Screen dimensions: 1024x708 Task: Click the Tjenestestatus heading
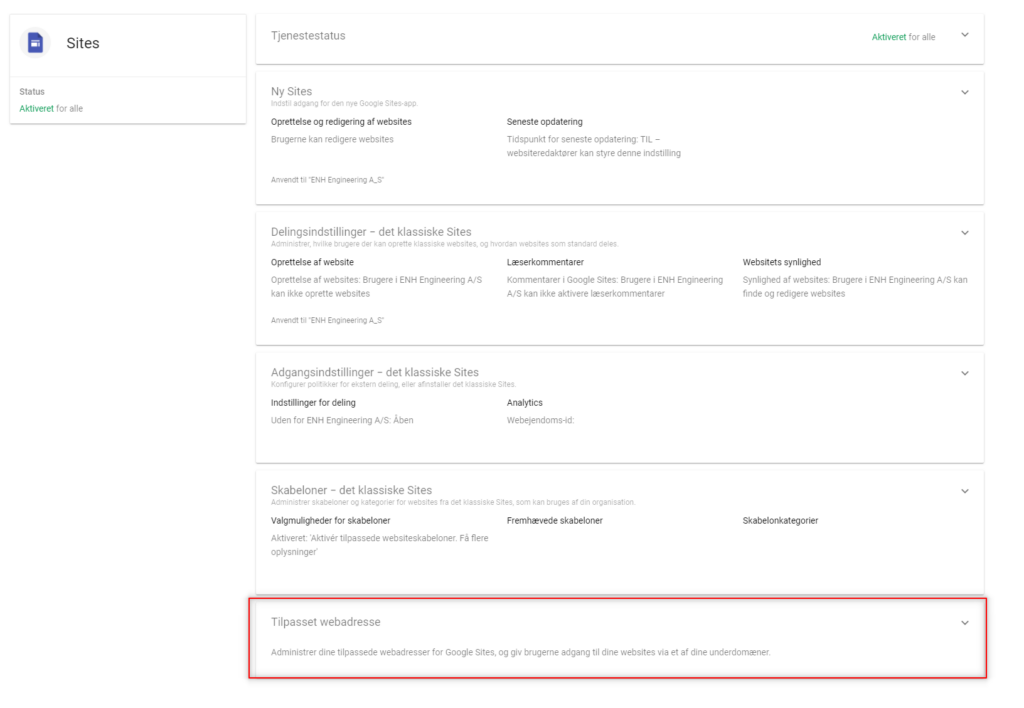coord(308,36)
